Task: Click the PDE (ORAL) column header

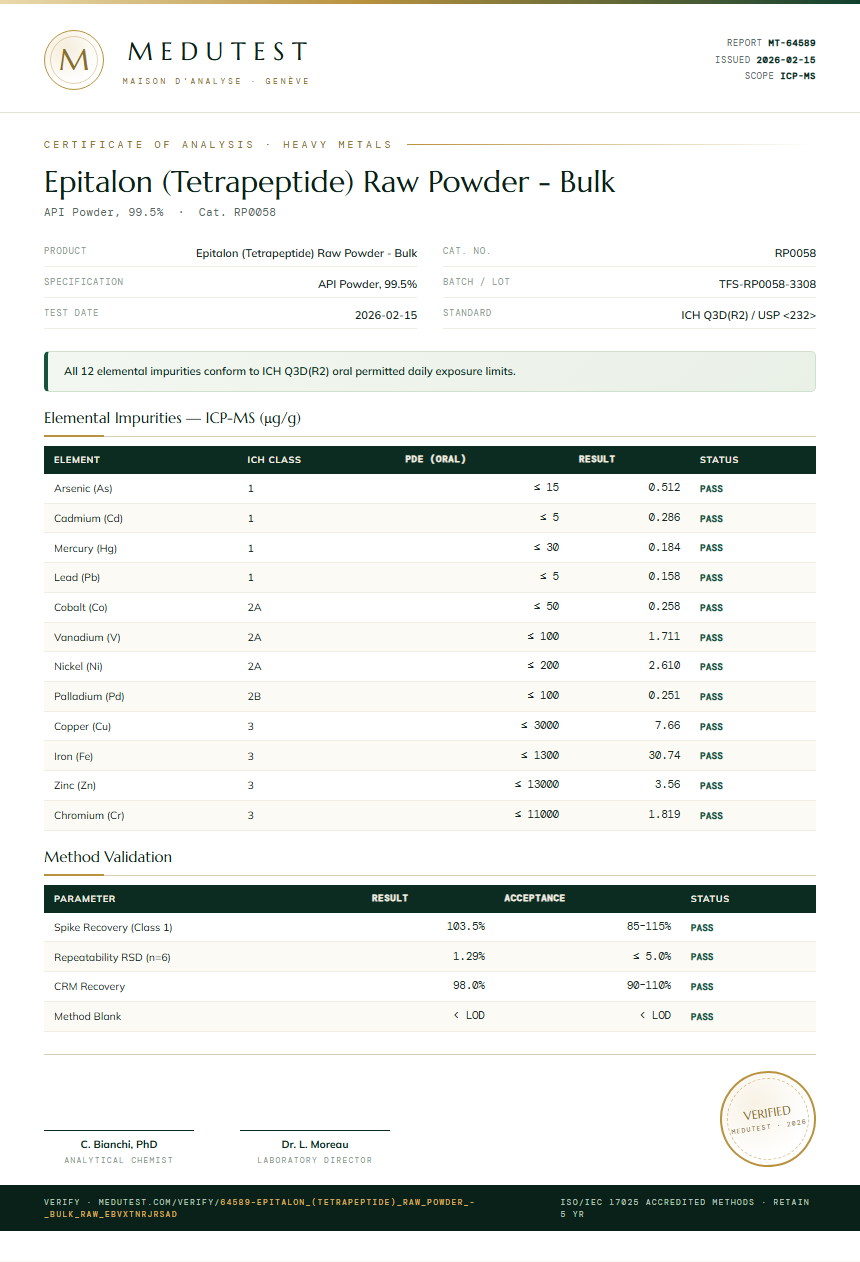Action: coord(435,460)
